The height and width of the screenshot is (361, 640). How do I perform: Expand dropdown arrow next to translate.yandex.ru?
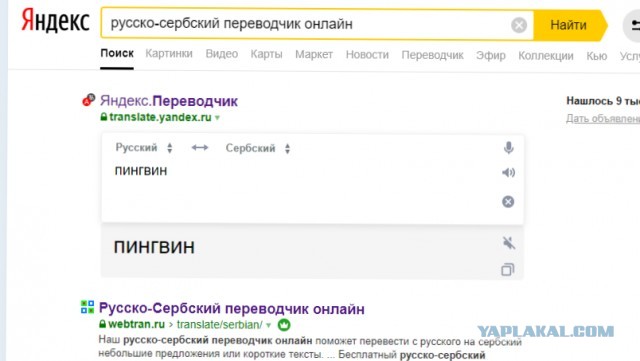(217, 118)
